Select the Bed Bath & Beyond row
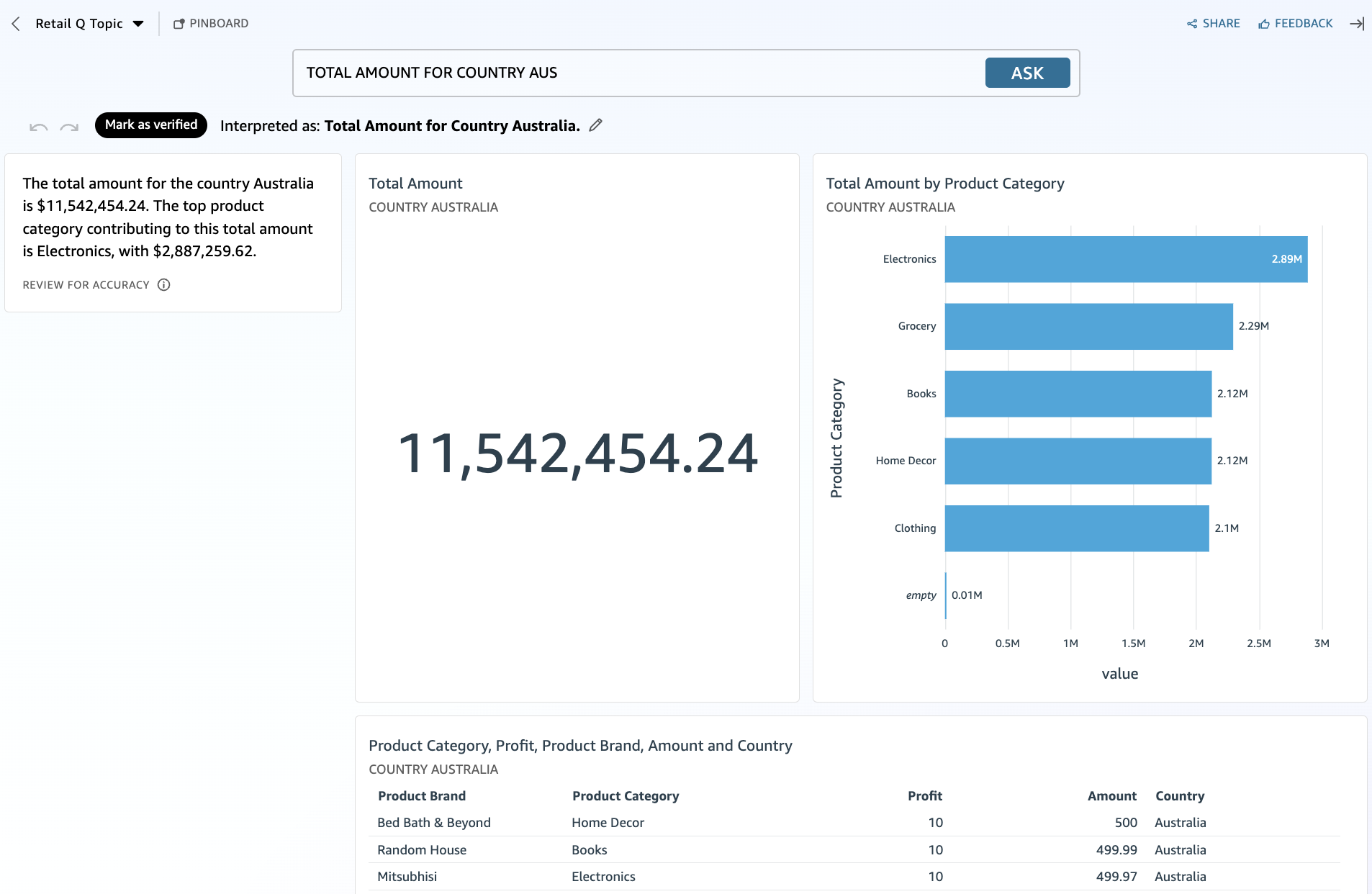Screen dimensions: 1372x894 coord(434,823)
